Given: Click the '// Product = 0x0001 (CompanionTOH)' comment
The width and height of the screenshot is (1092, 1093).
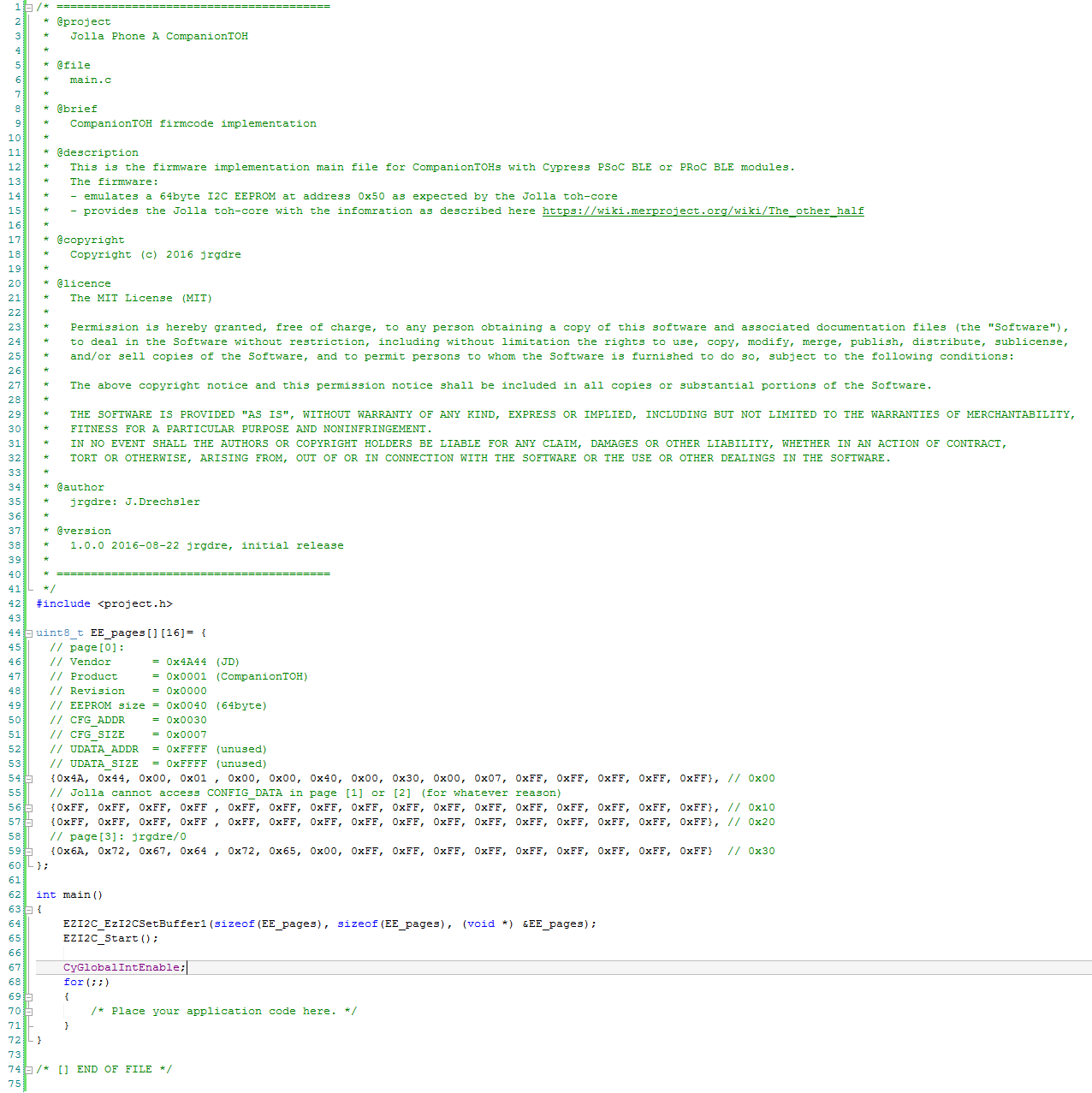Looking at the screenshot, I should tap(179, 676).
